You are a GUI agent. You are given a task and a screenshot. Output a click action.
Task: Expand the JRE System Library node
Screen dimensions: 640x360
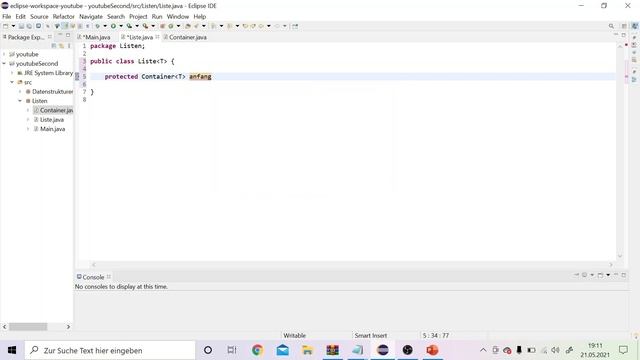[x=12, y=73]
